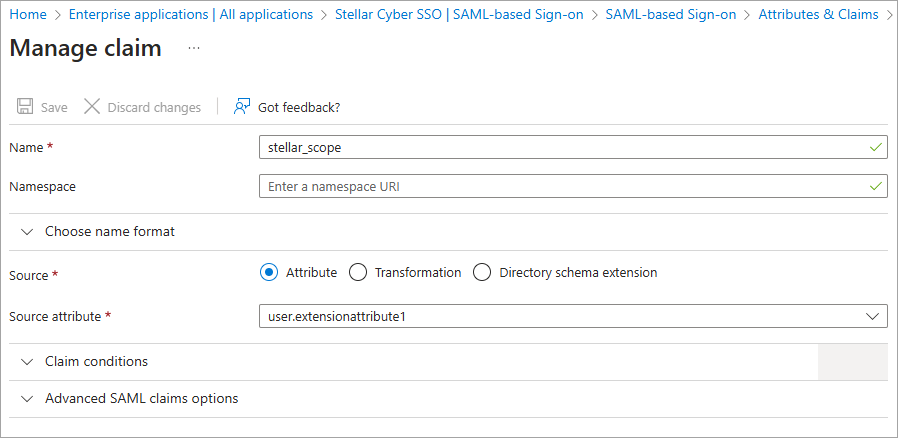This screenshot has height=438, width=898.
Task: Click the Discard changes X icon
Action: click(x=92, y=107)
